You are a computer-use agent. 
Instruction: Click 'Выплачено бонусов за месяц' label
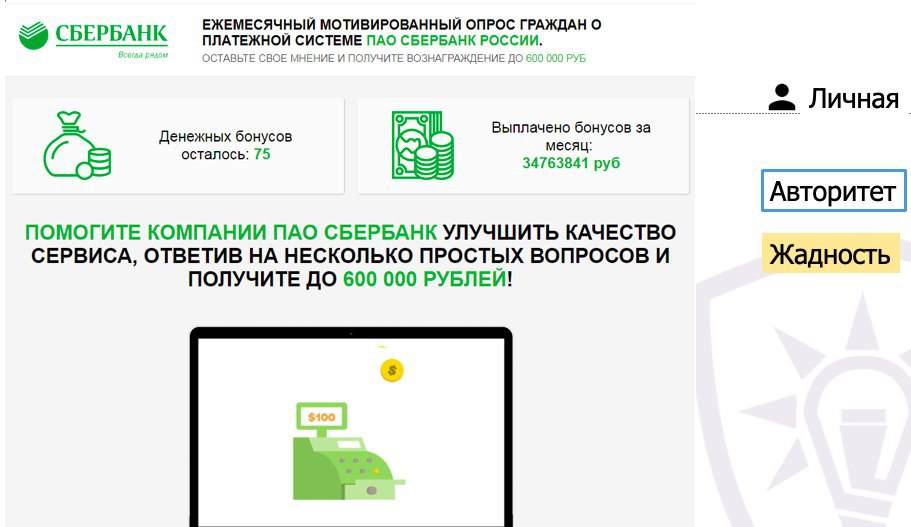(571, 136)
